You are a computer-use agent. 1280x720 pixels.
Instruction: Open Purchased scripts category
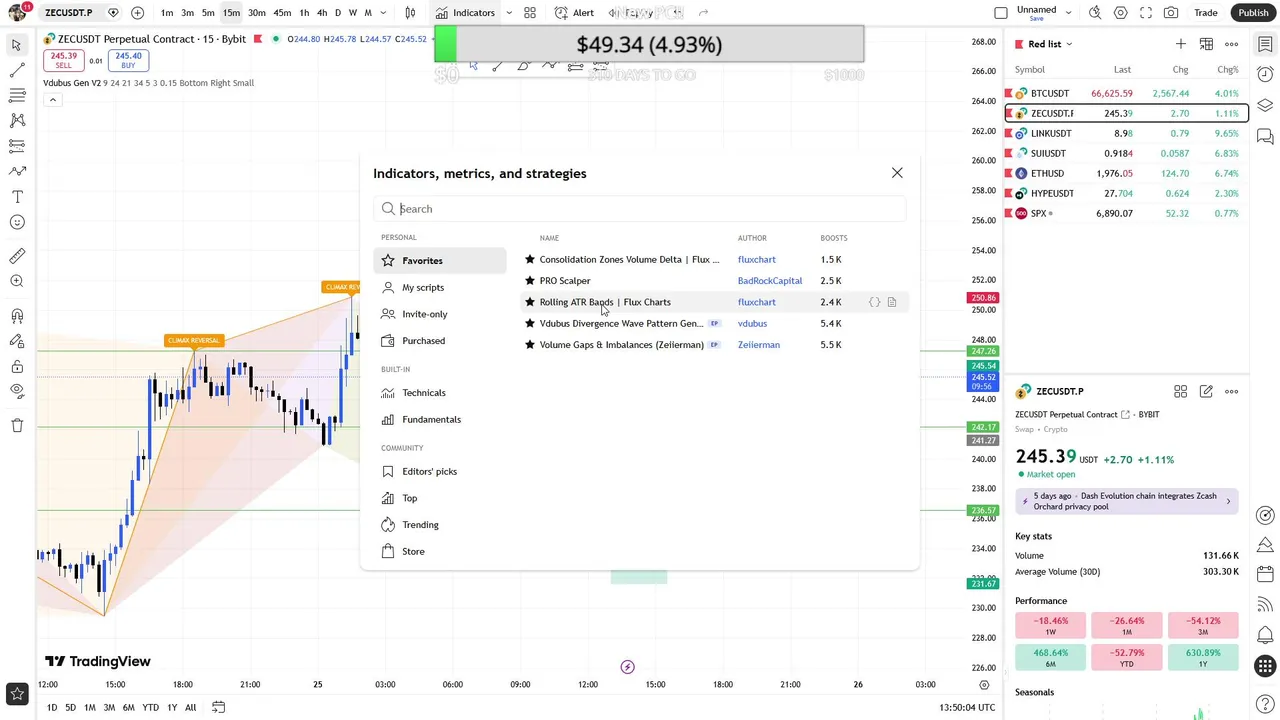point(440,341)
